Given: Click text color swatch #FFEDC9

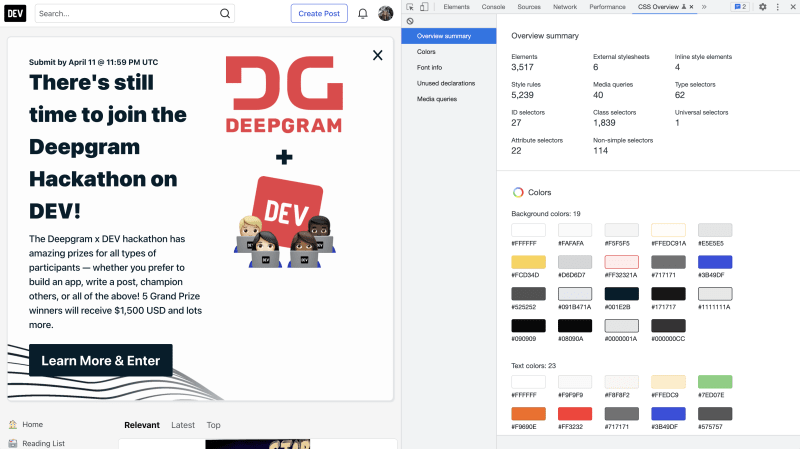Looking at the screenshot, I should click(x=668, y=382).
